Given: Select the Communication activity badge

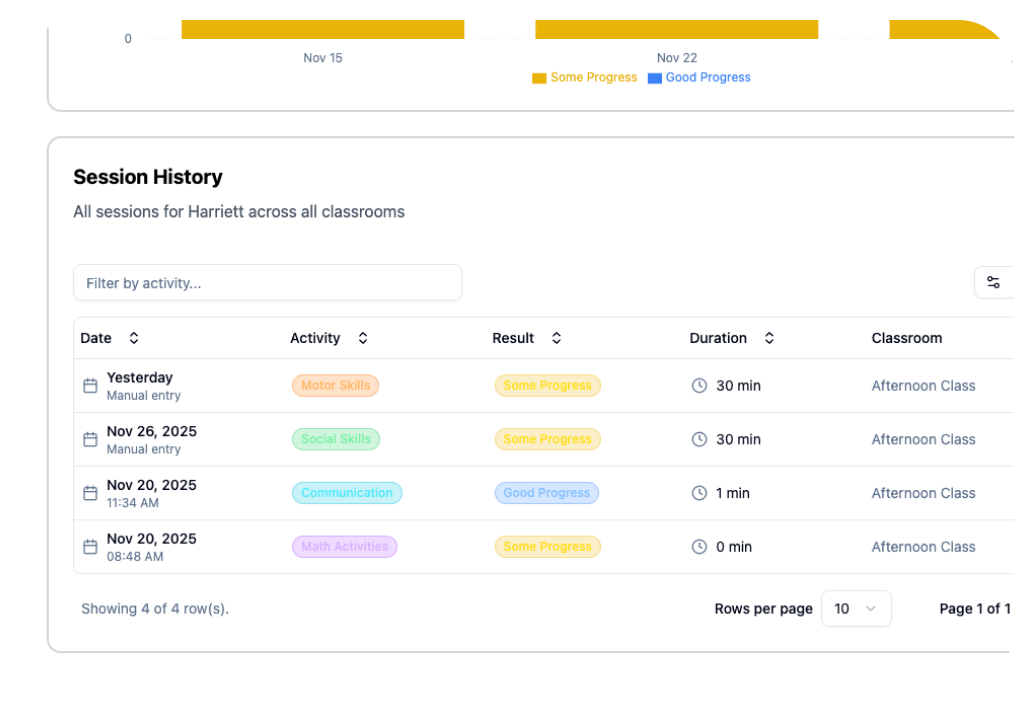Looking at the screenshot, I should (x=347, y=493).
